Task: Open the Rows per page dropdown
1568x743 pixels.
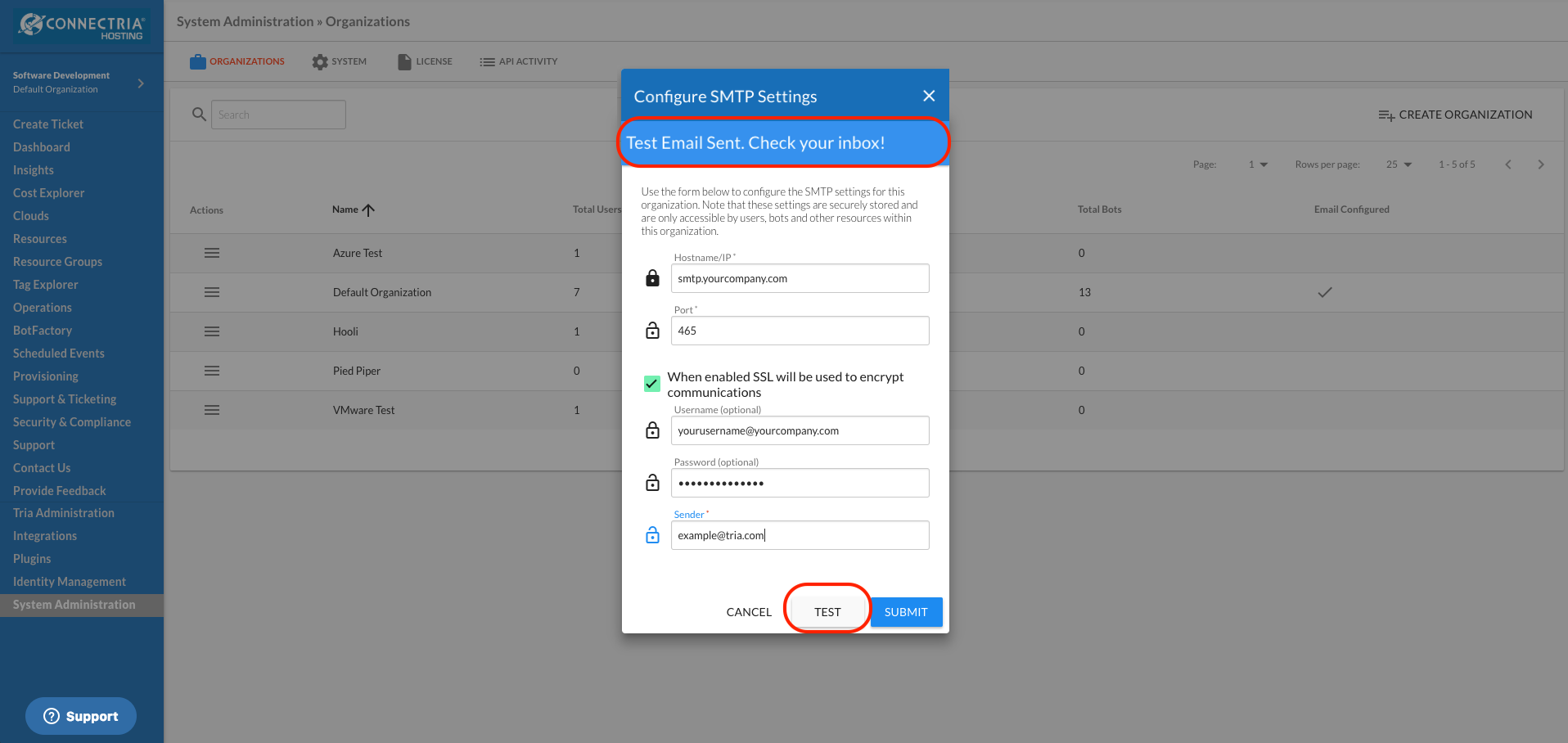Action: 1399,164
